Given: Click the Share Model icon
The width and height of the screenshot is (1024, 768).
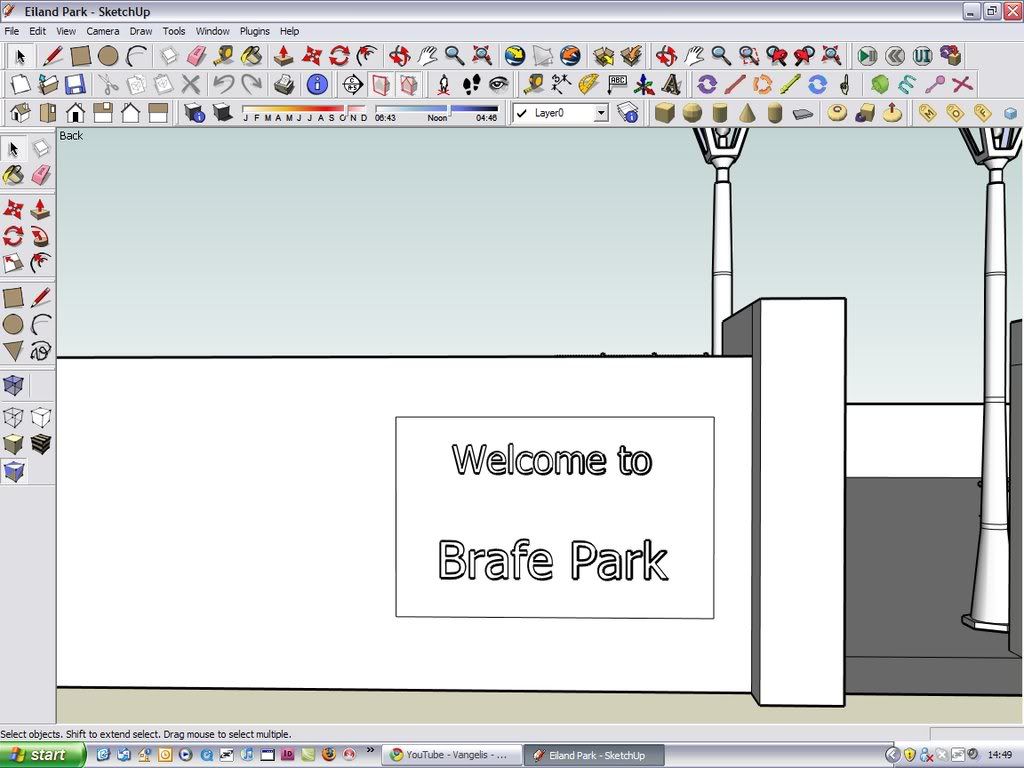Looking at the screenshot, I should pyautogui.click(x=632, y=56).
